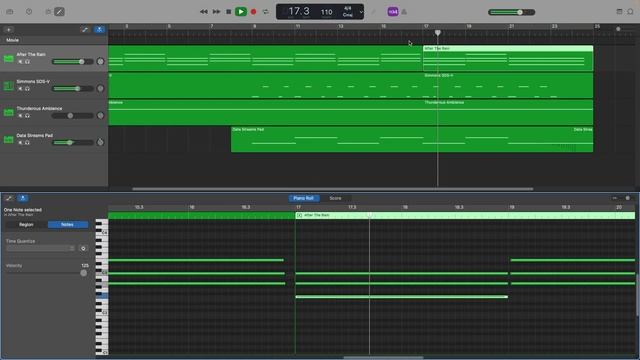This screenshot has width=640, height=360.
Task: Solo the Thunderous Ambience track
Action: 27,116
